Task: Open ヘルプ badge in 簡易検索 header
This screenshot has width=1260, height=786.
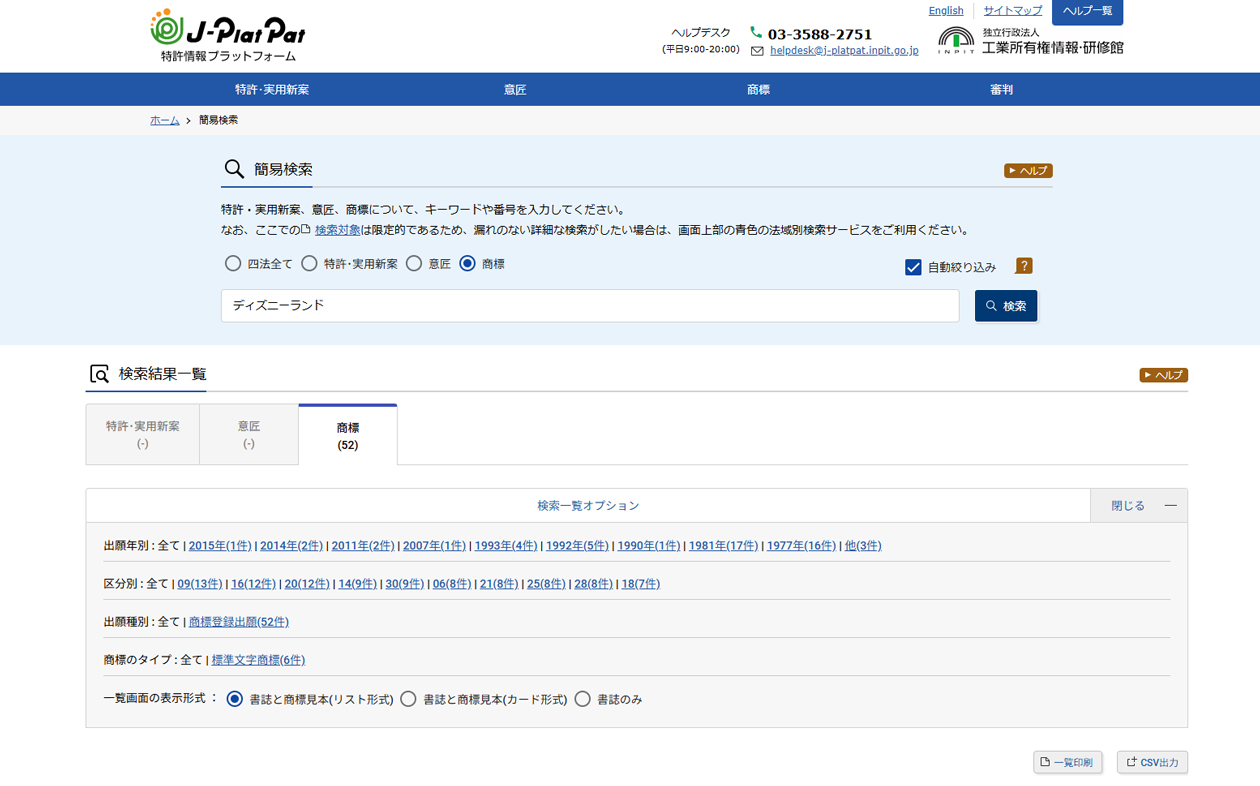Action: point(1028,171)
